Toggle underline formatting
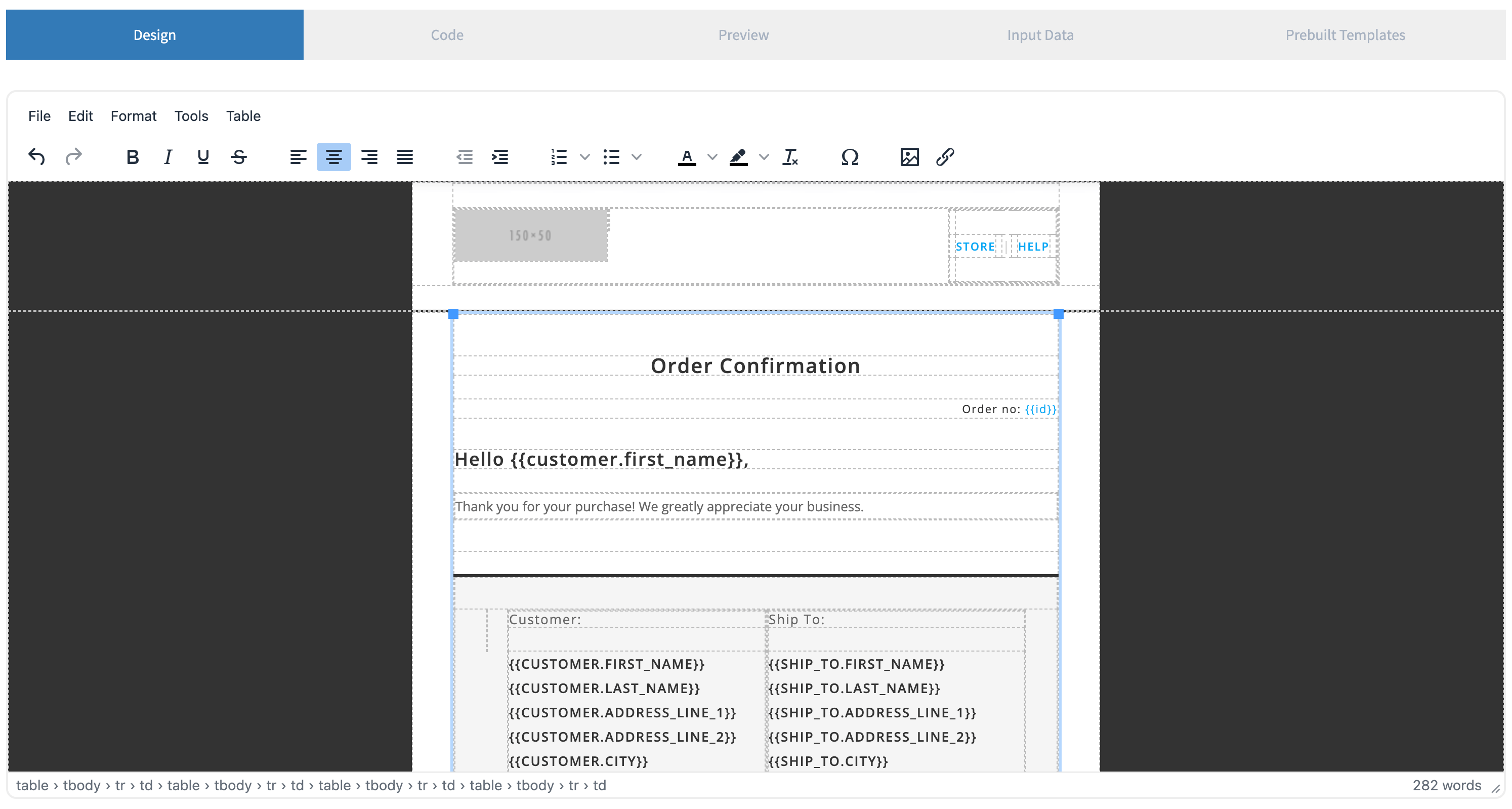Image resolution: width=1512 pixels, height=809 pixels. point(203,157)
